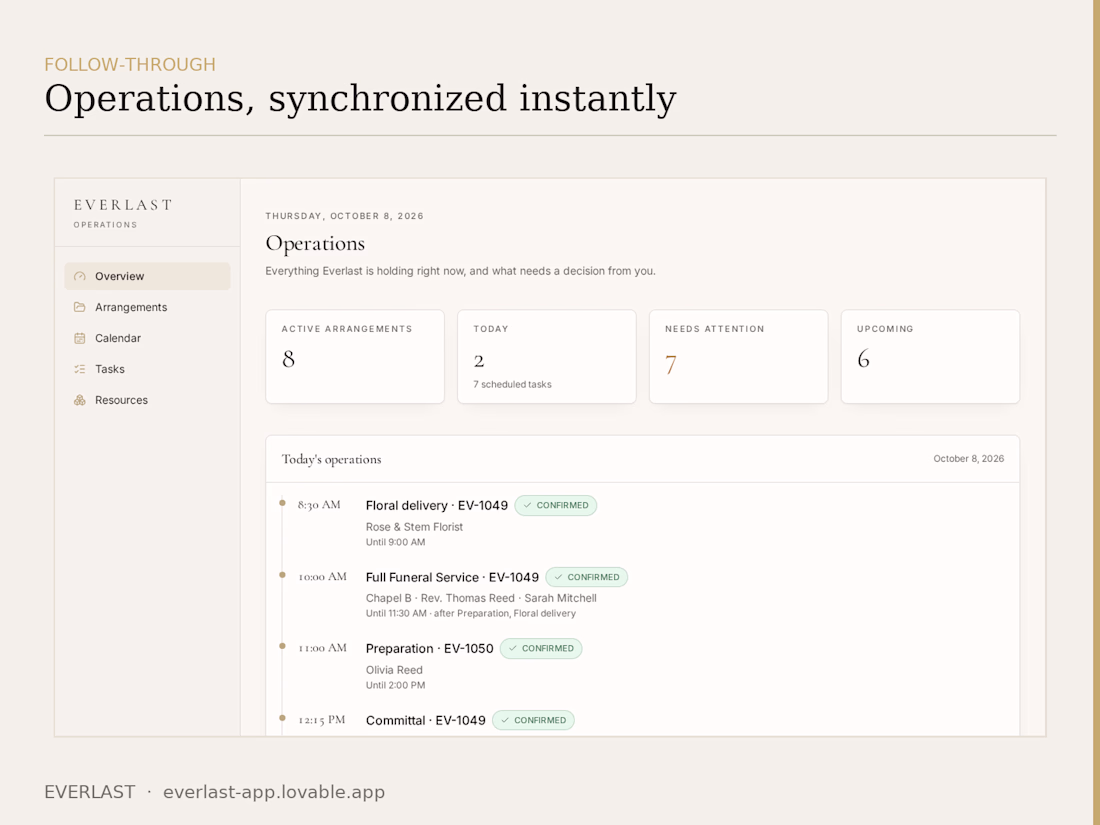Open the Needs Attention card
1100x825 pixels.
739,356
